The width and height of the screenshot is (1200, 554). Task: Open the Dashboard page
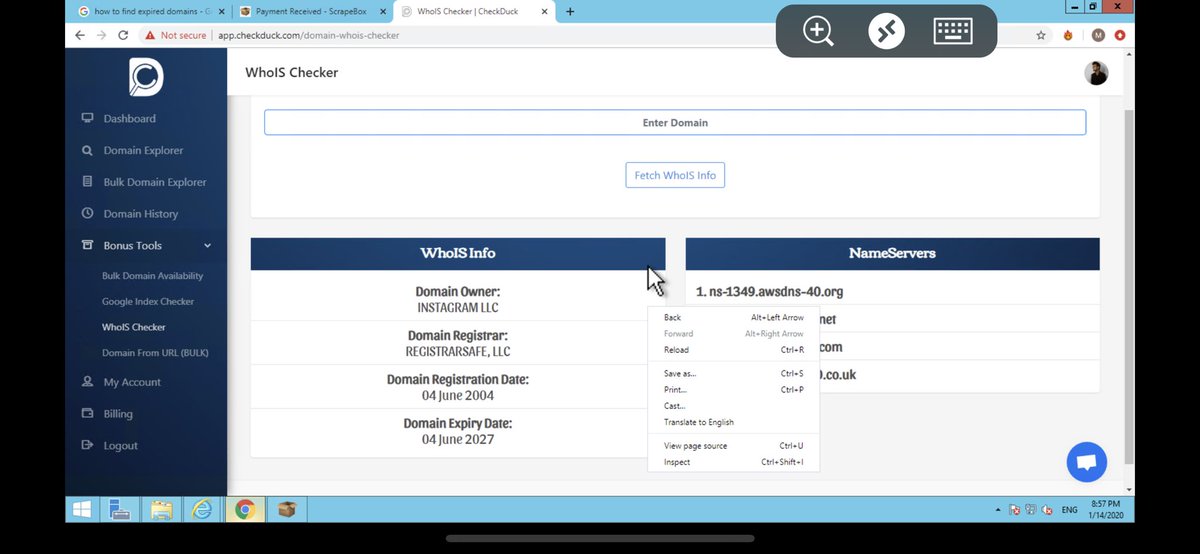point(130,118)
